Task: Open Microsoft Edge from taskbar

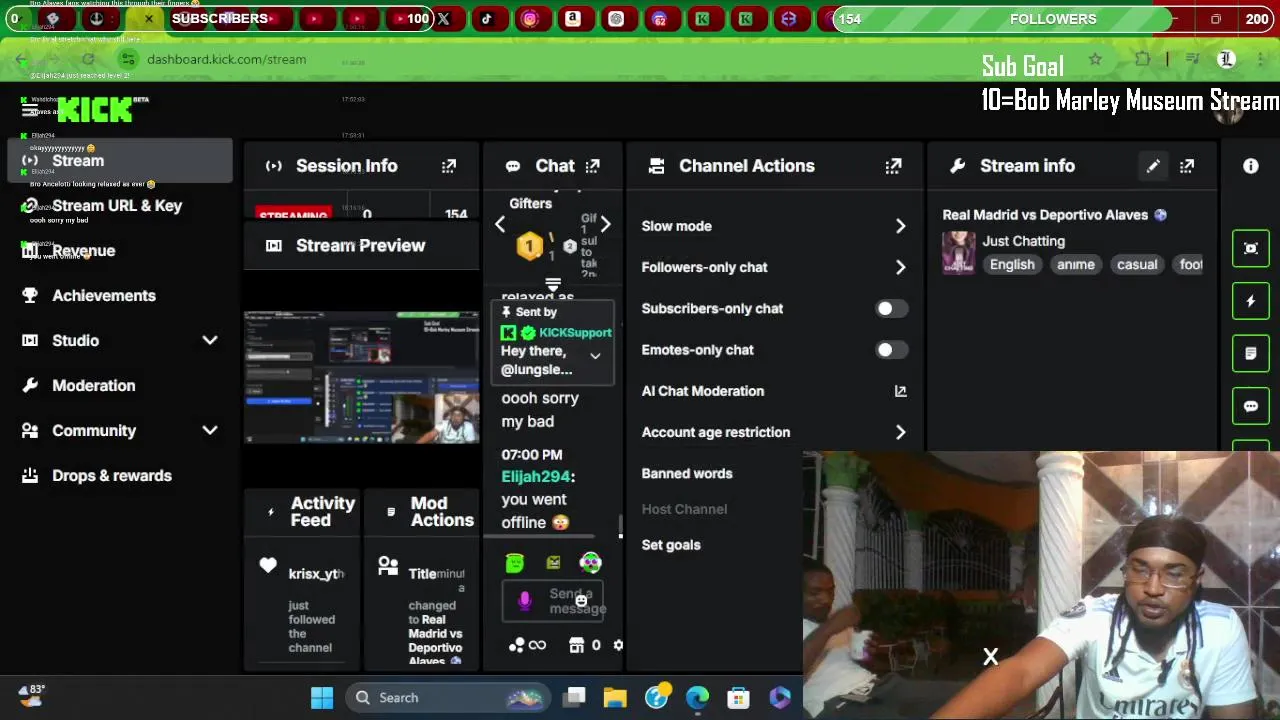Action: [x=697, y=697]
